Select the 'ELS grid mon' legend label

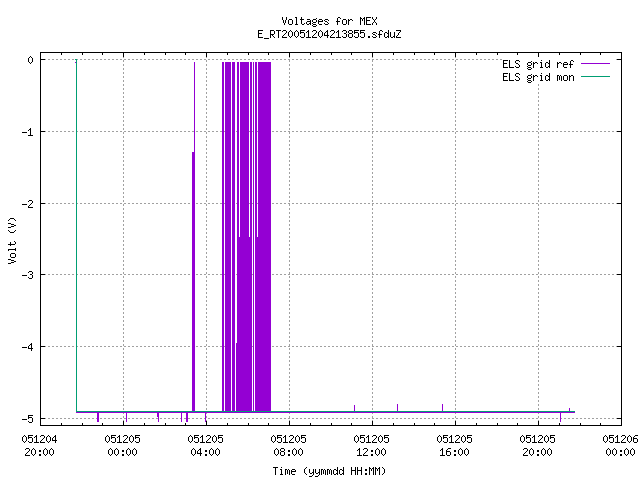click(538, 77)
